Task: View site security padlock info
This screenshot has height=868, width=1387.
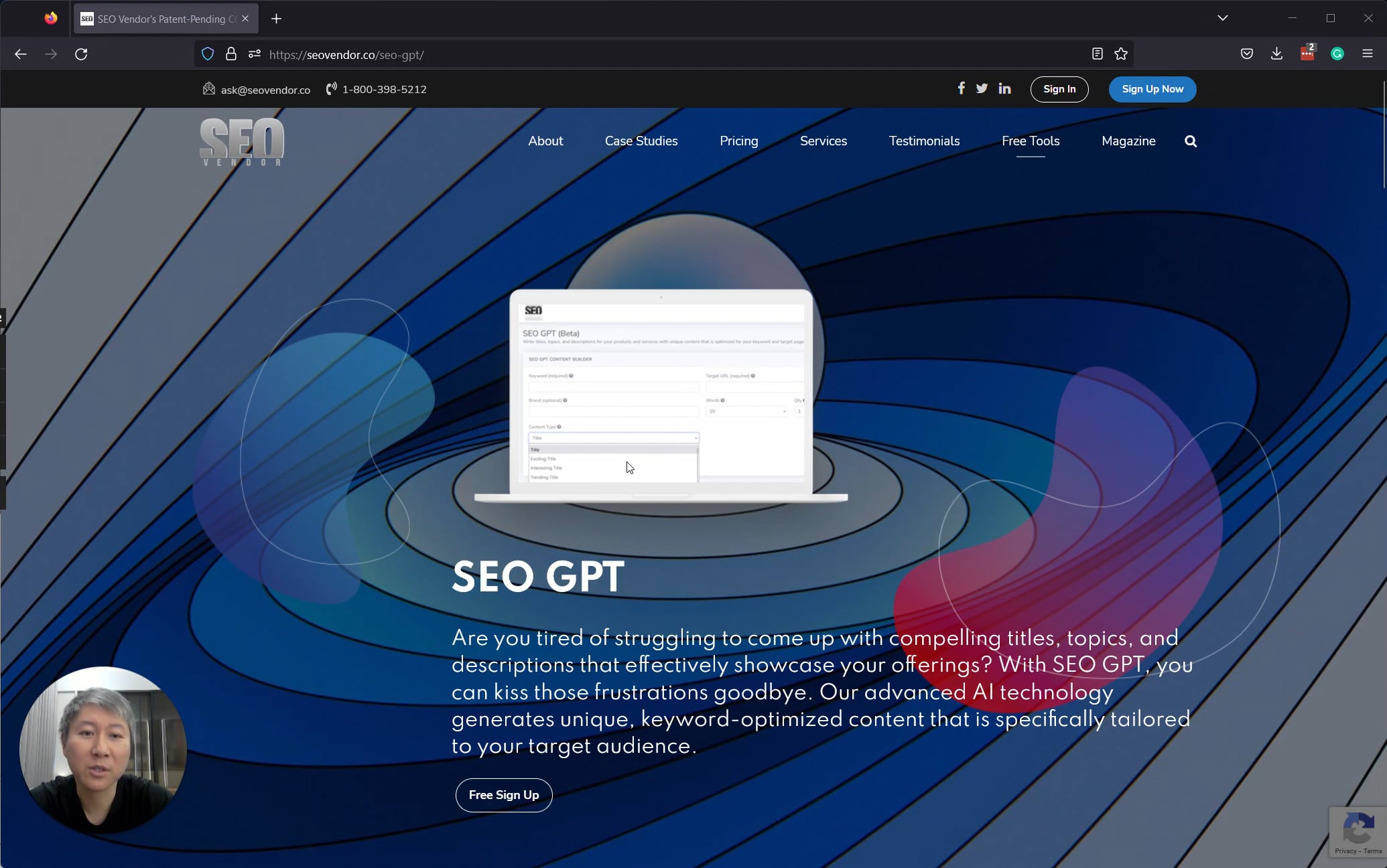Action: [231, 54]
